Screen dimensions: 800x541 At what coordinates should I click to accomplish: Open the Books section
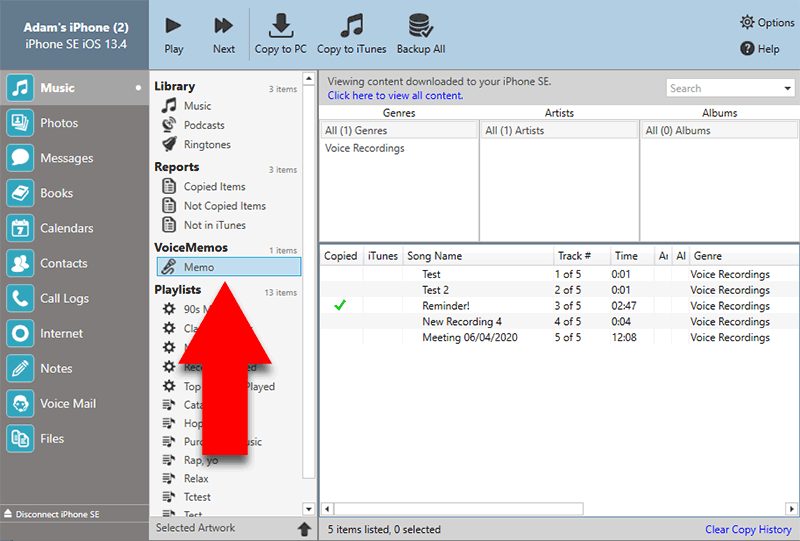click(74, 193)
